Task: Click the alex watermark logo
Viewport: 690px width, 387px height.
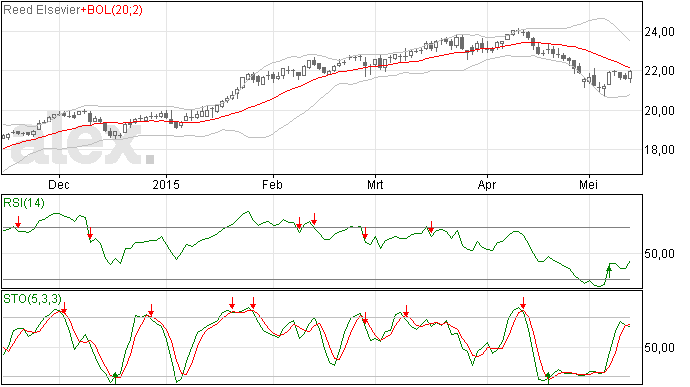Action: (x=83, y=141)
